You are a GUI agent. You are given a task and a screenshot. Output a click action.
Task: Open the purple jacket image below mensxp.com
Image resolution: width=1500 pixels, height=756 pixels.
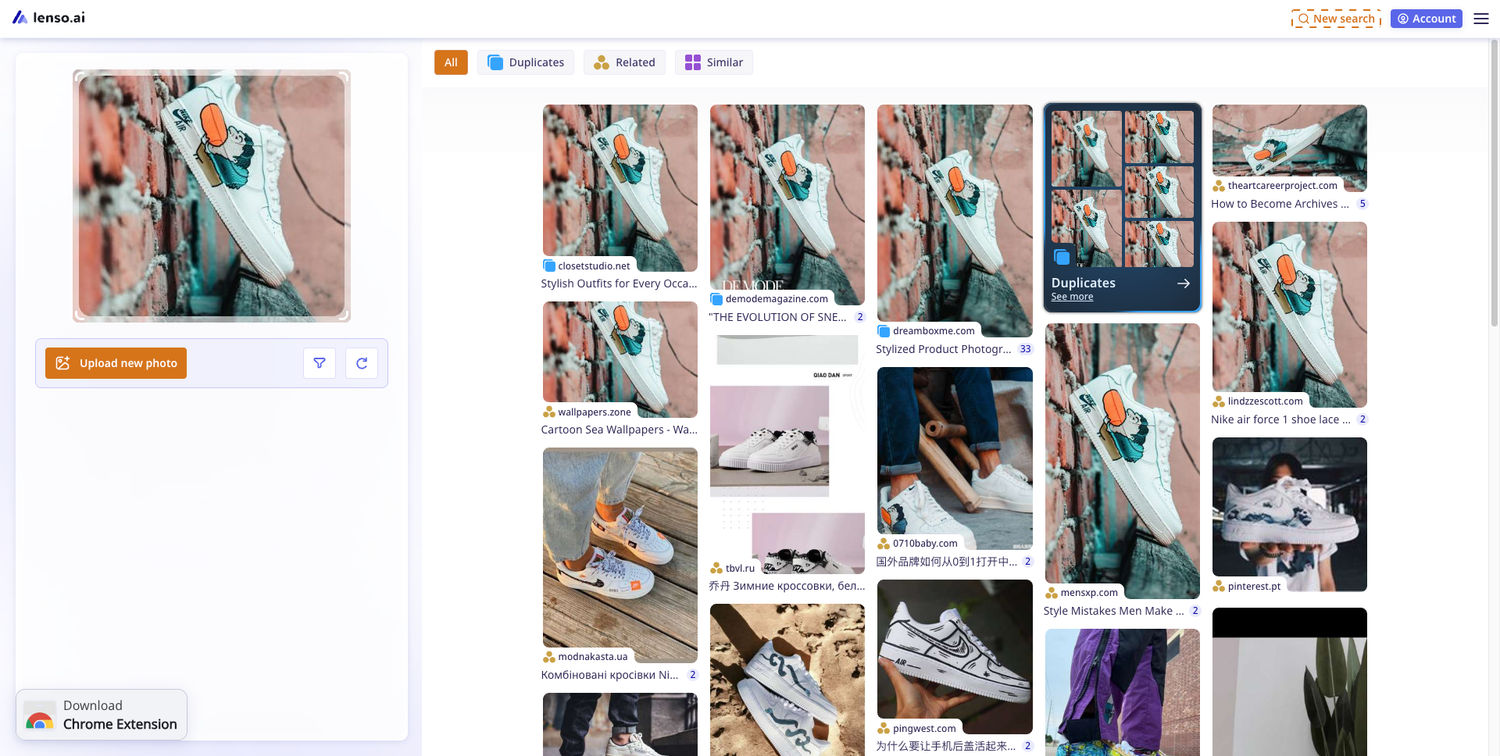coord(1122,692)
